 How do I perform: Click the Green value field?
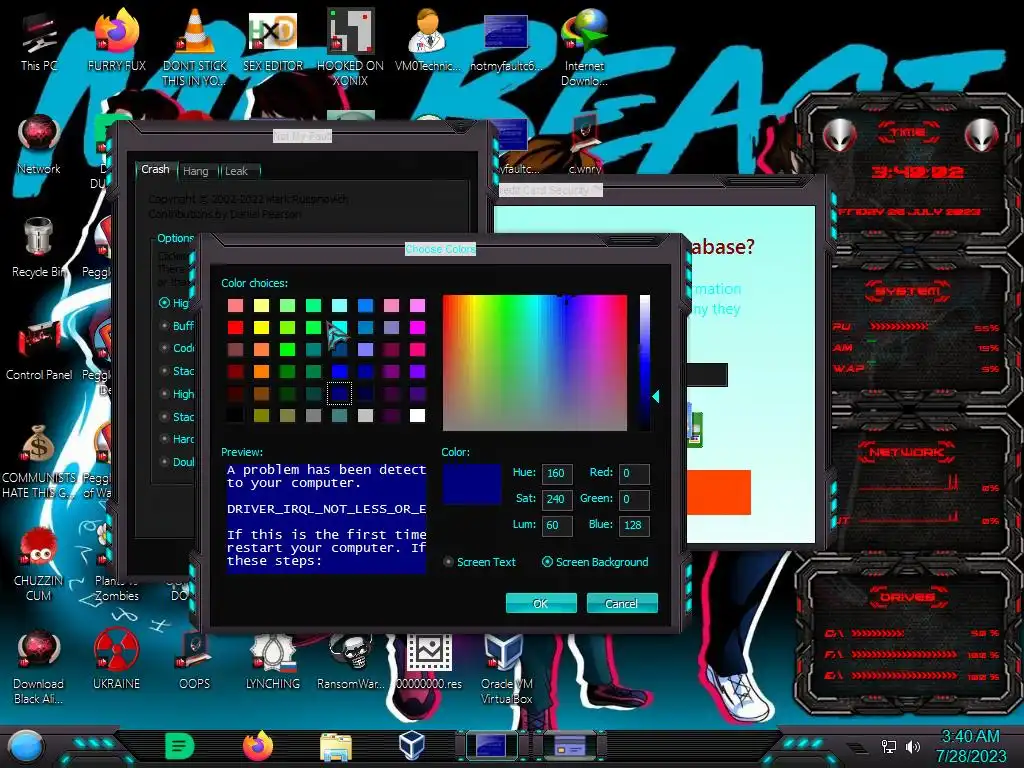(634, 500)
